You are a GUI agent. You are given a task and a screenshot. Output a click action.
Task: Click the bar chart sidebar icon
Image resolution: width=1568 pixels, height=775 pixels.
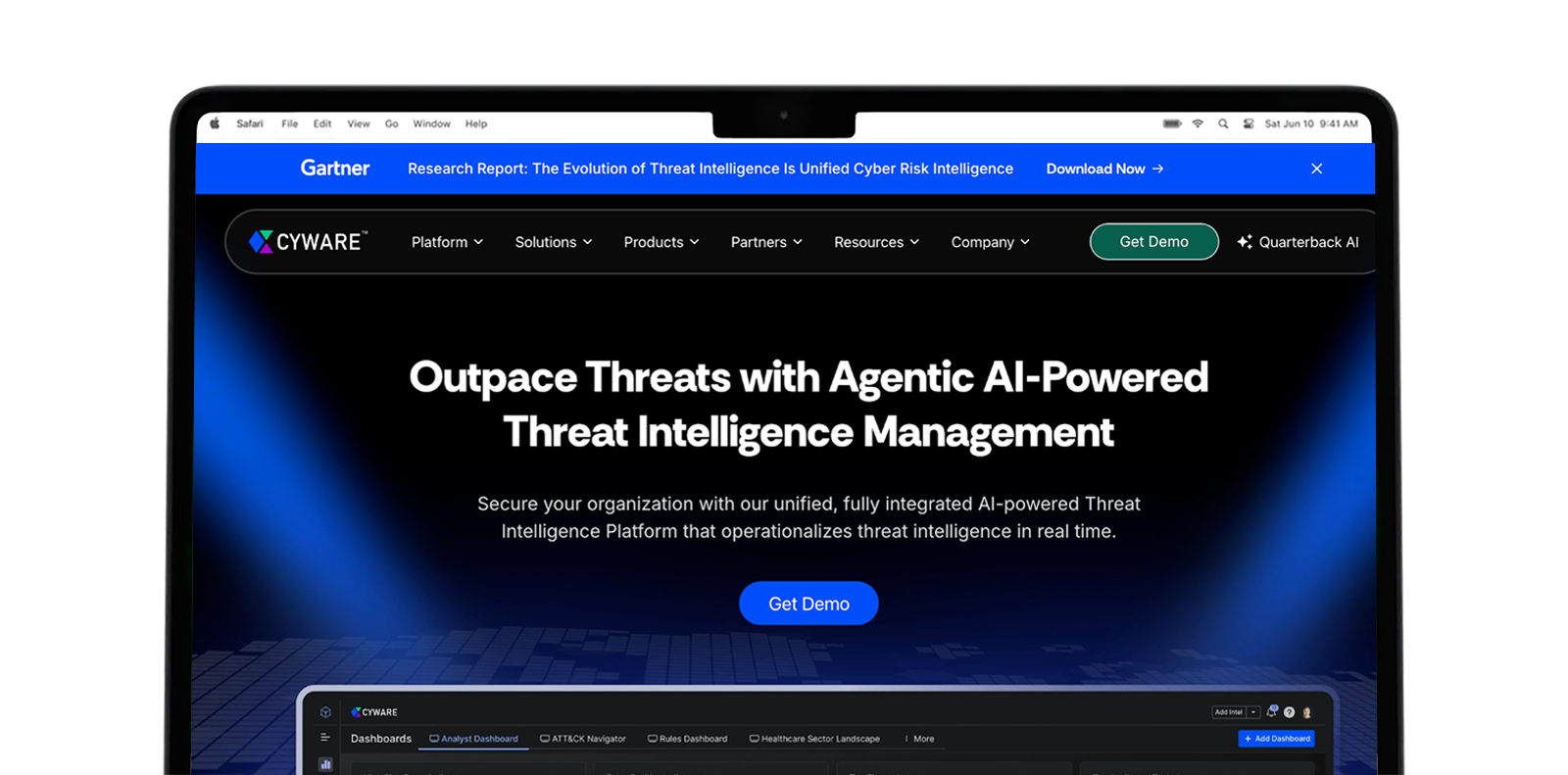pos(325,764)
